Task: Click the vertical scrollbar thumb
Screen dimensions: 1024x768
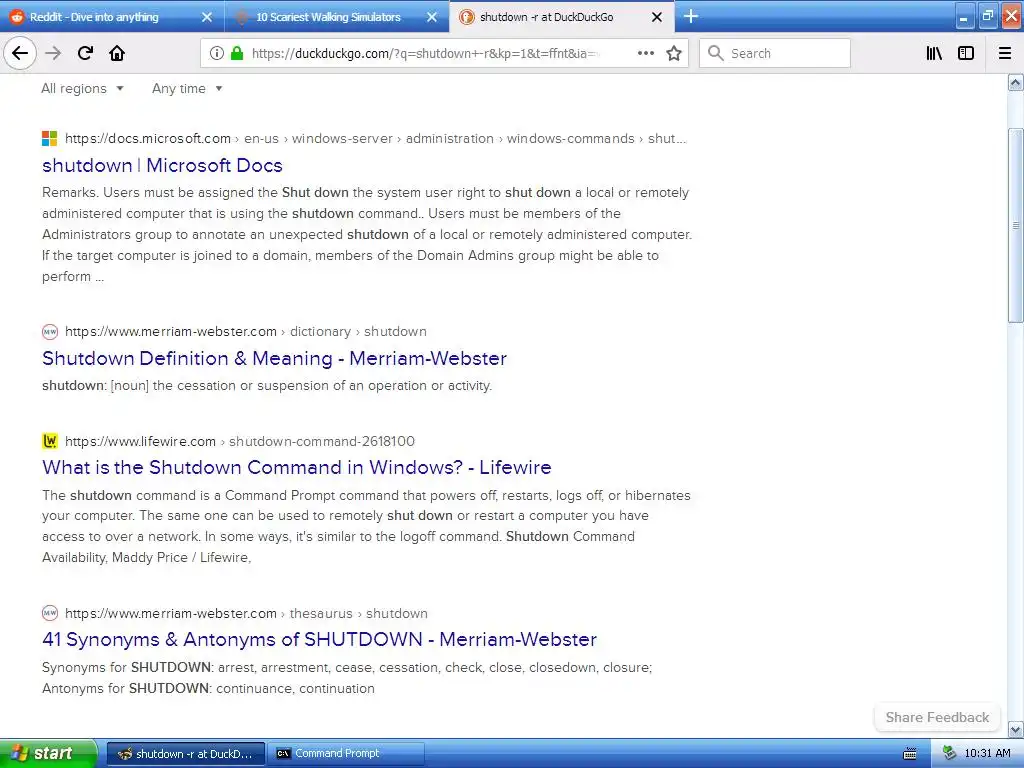Action: coord(1016,225)
